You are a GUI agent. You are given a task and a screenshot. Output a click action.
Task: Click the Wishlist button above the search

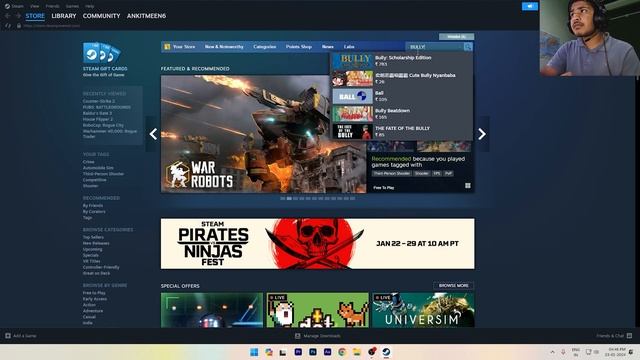tap(456, 37)
